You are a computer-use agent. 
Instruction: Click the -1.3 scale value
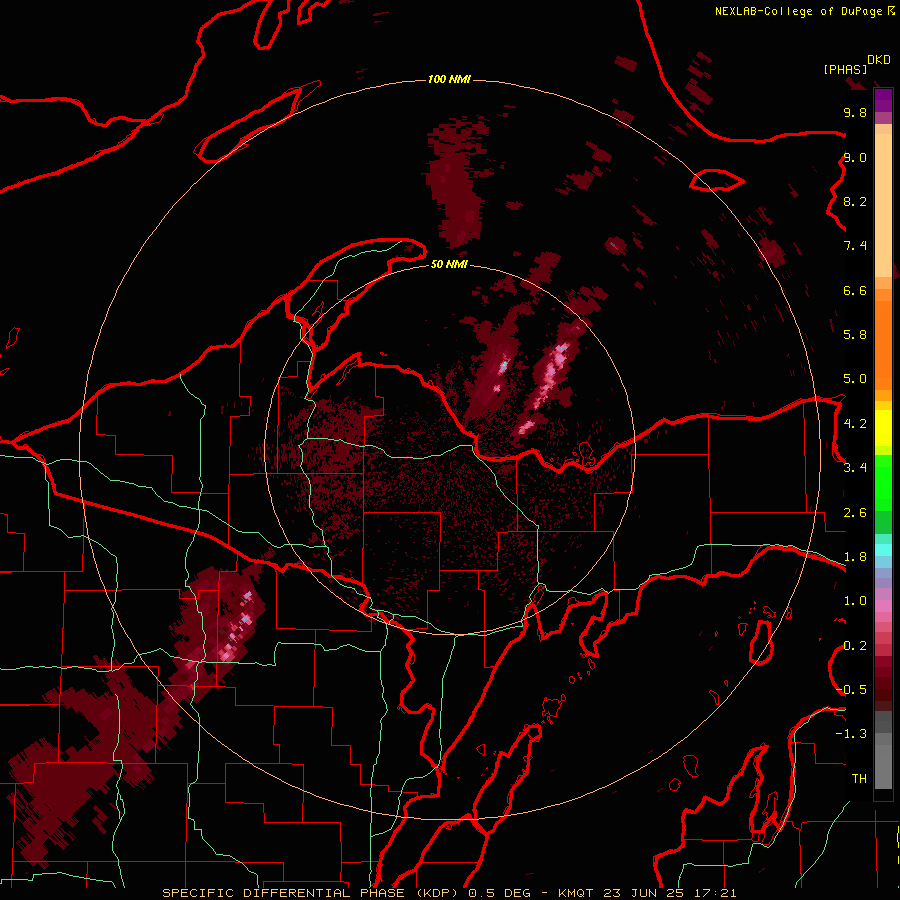(x=852, y=734)
